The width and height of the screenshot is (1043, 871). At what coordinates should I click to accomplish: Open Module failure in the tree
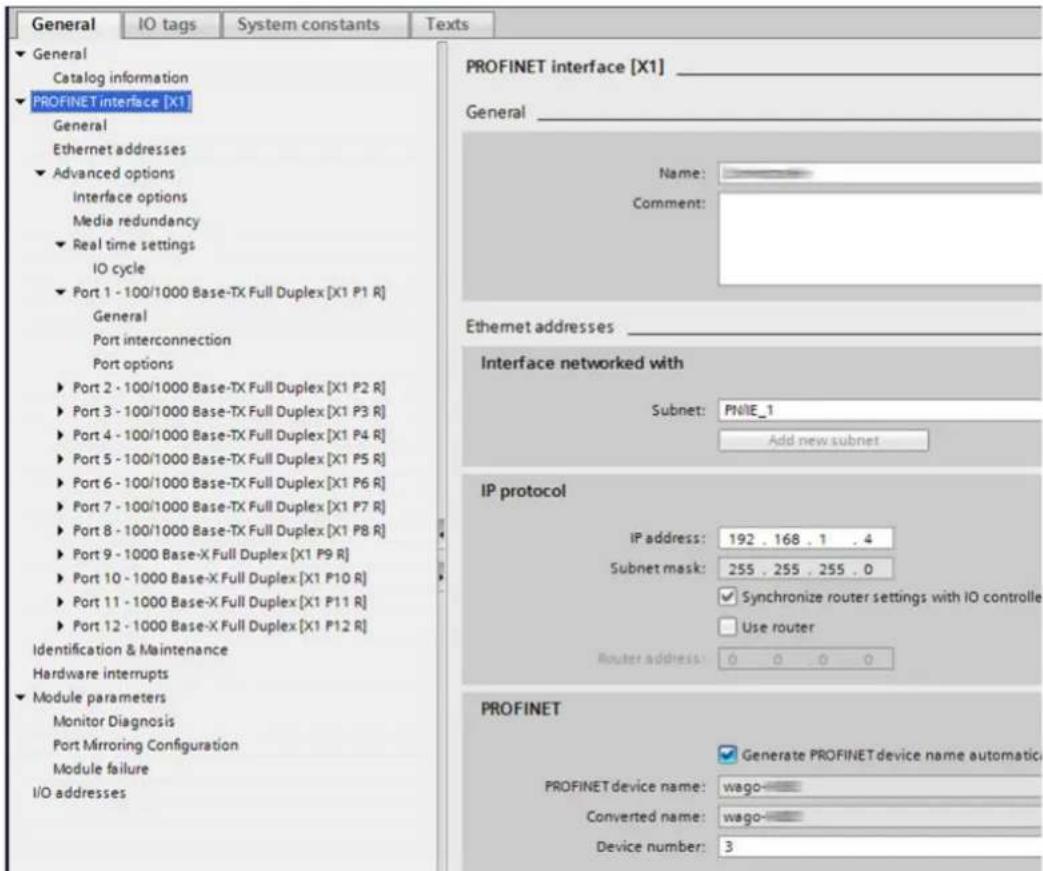click(x=101, y=769)
